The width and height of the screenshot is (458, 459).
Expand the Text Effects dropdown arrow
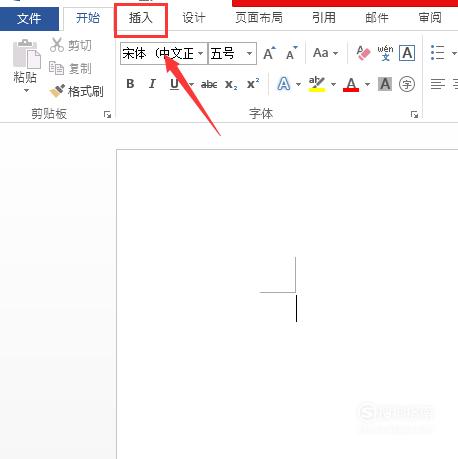click(298, 84)
